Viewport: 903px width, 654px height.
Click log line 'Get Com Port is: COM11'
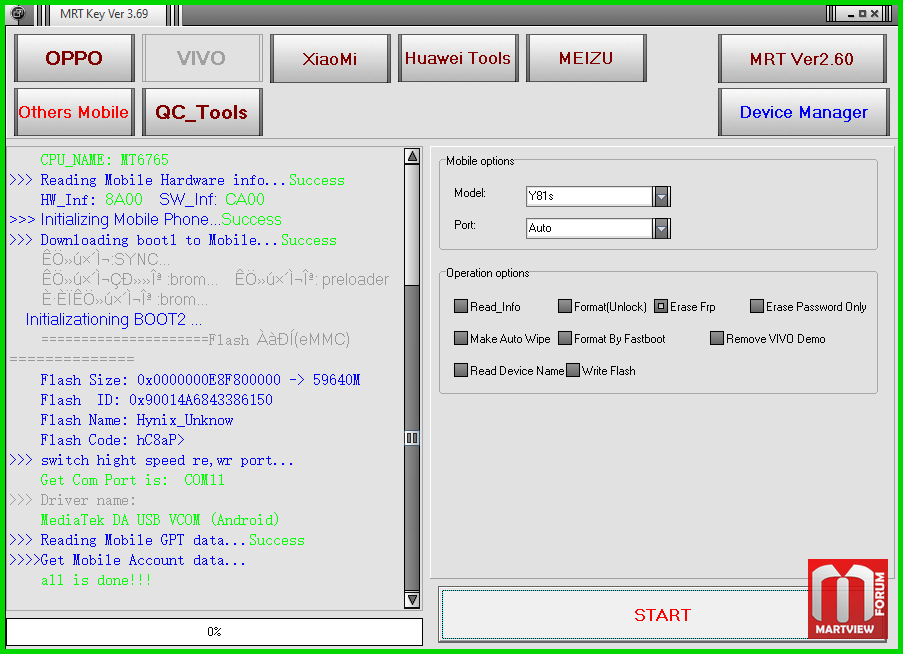tap(132, 480)
